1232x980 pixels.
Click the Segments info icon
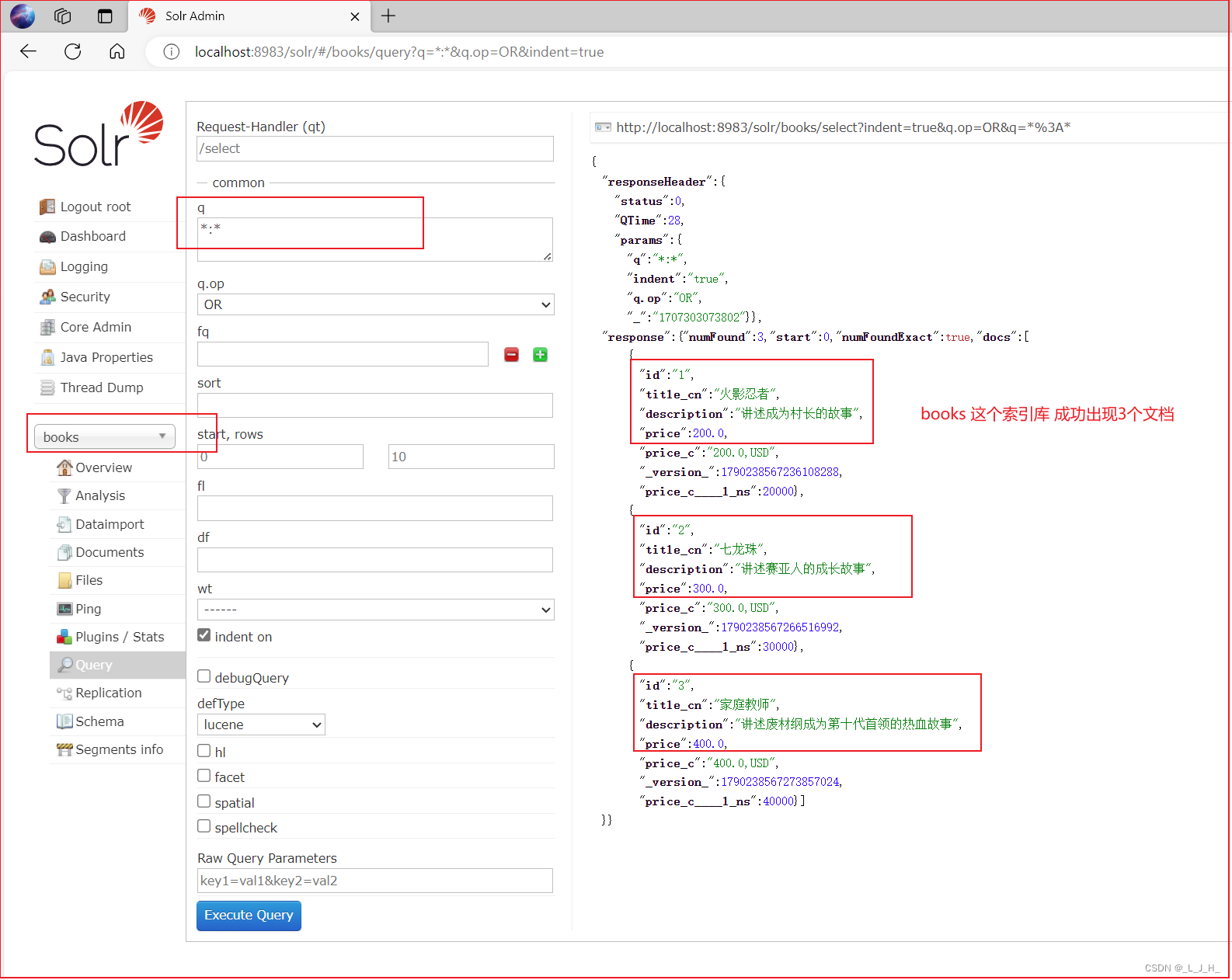(x=64, y=749)
